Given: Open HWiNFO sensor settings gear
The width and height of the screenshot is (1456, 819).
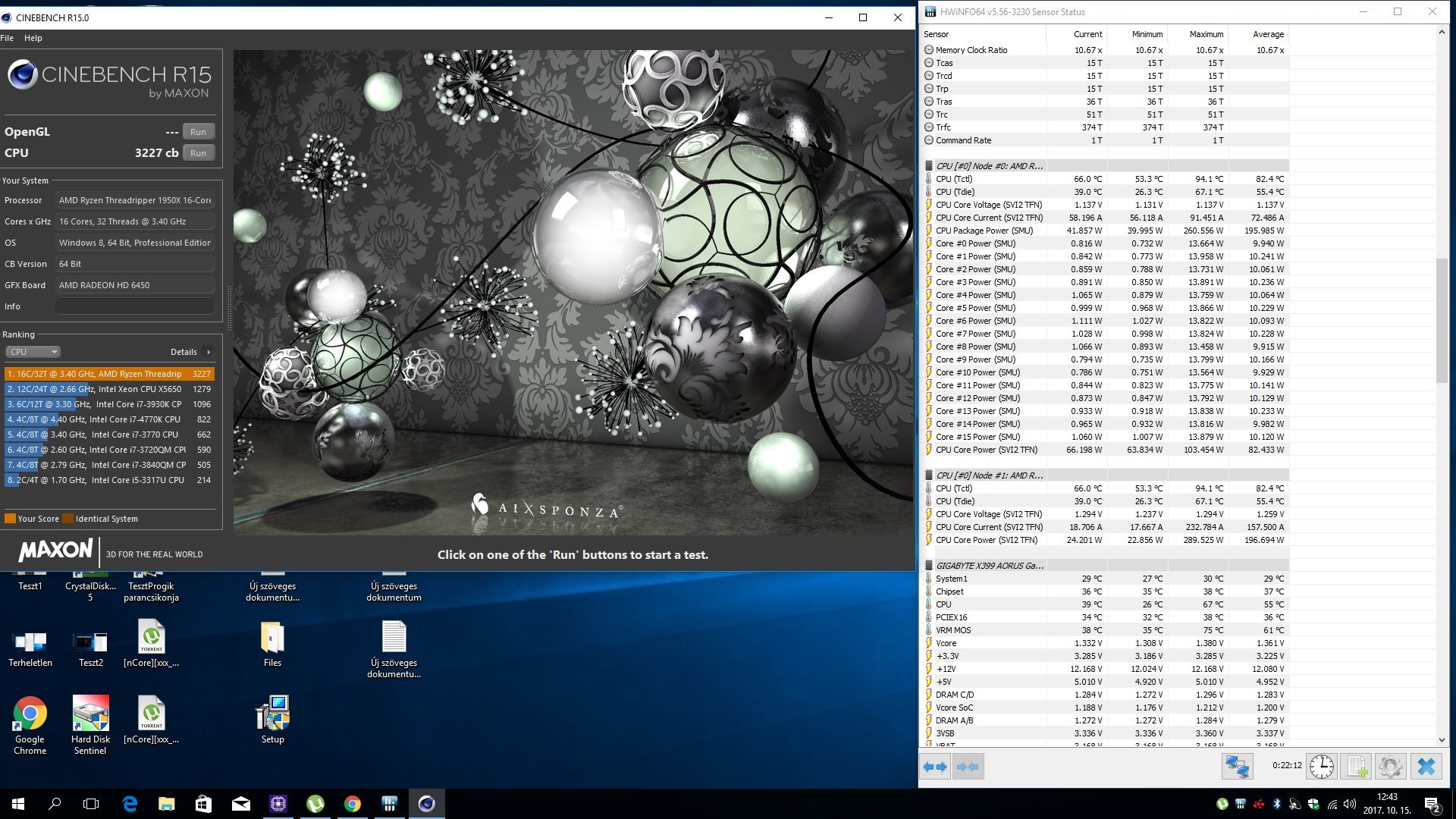Looking at the screenshot, I should click(x=1390, y=767).
